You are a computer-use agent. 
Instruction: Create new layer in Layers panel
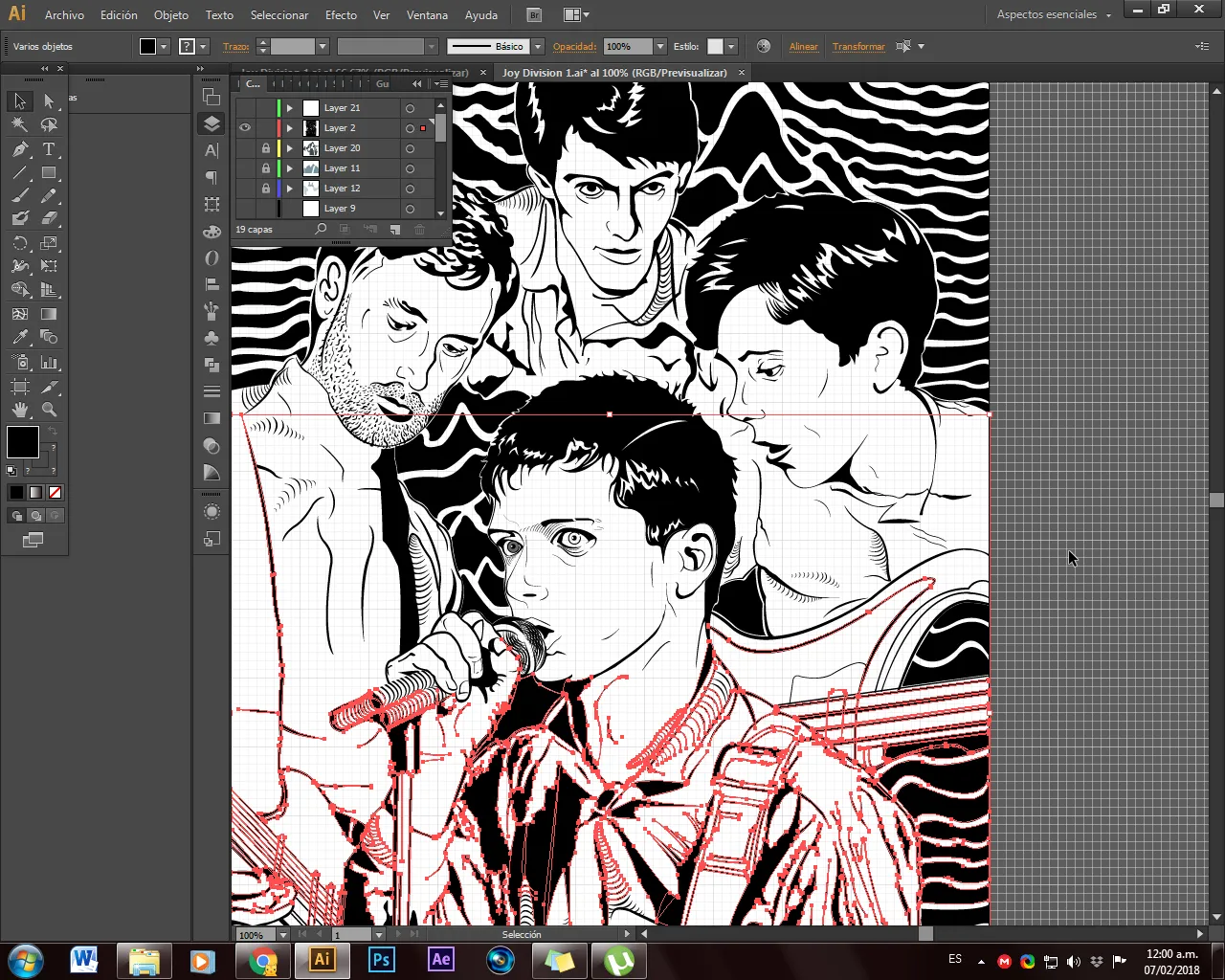(x=394, y=230)
